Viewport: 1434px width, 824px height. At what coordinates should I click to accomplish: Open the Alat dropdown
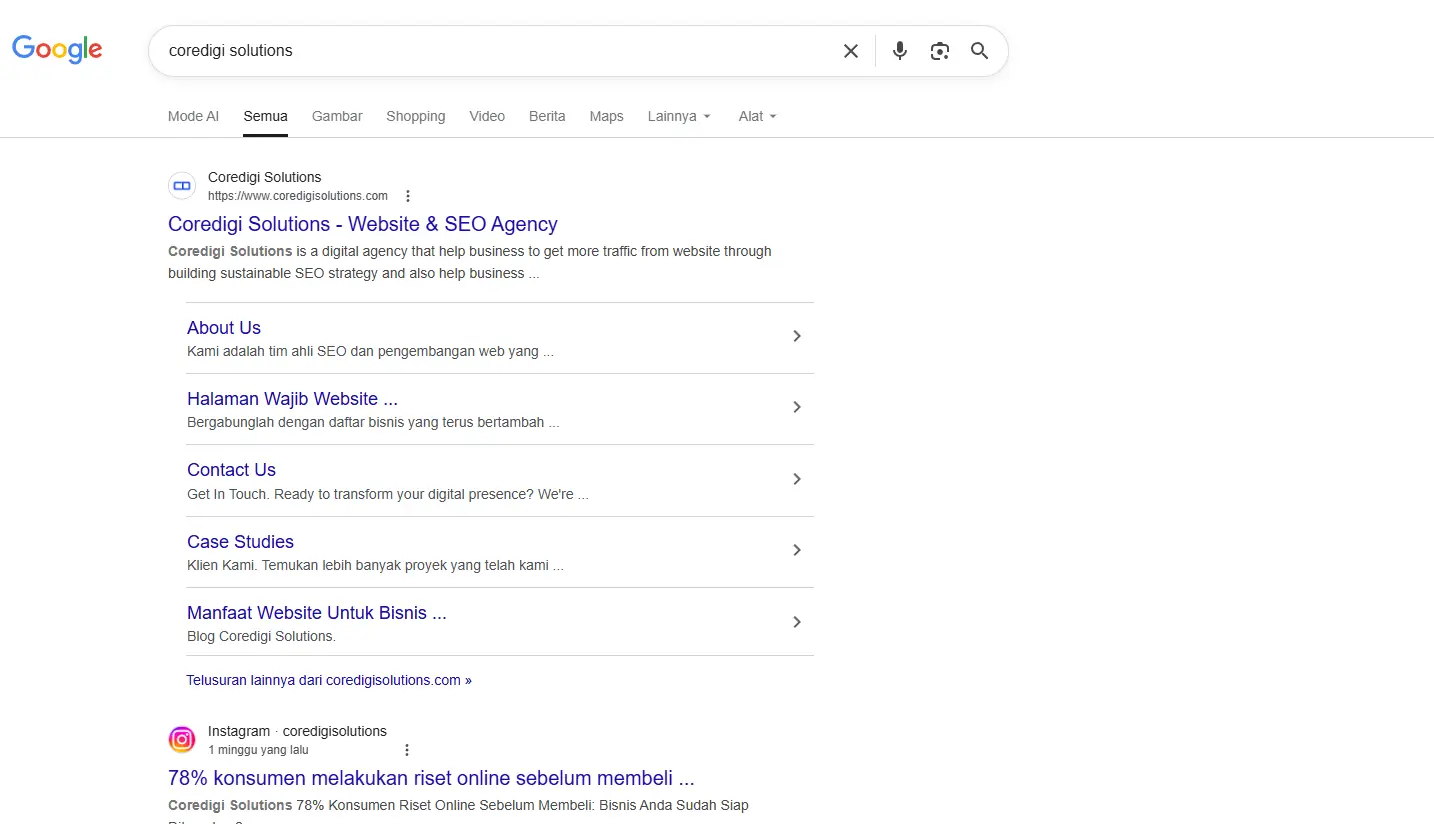[757, 116]
